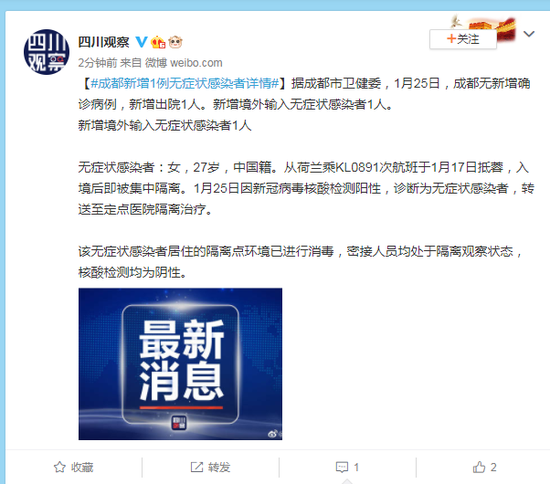Open comments via the speech bubble icon
This screenshot has width=550, height=484.
tap(342, 467)
